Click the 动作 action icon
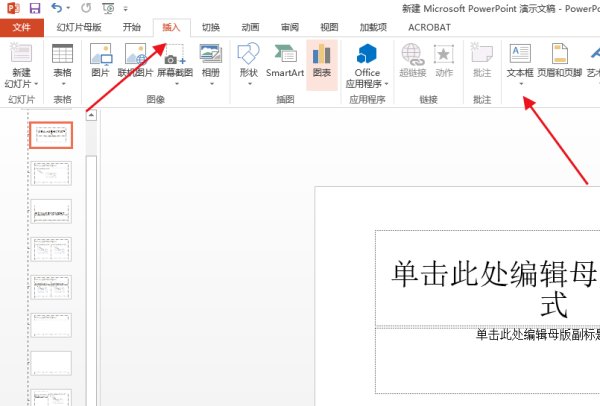This screenshot has width=600, height=406. [444, 54]
